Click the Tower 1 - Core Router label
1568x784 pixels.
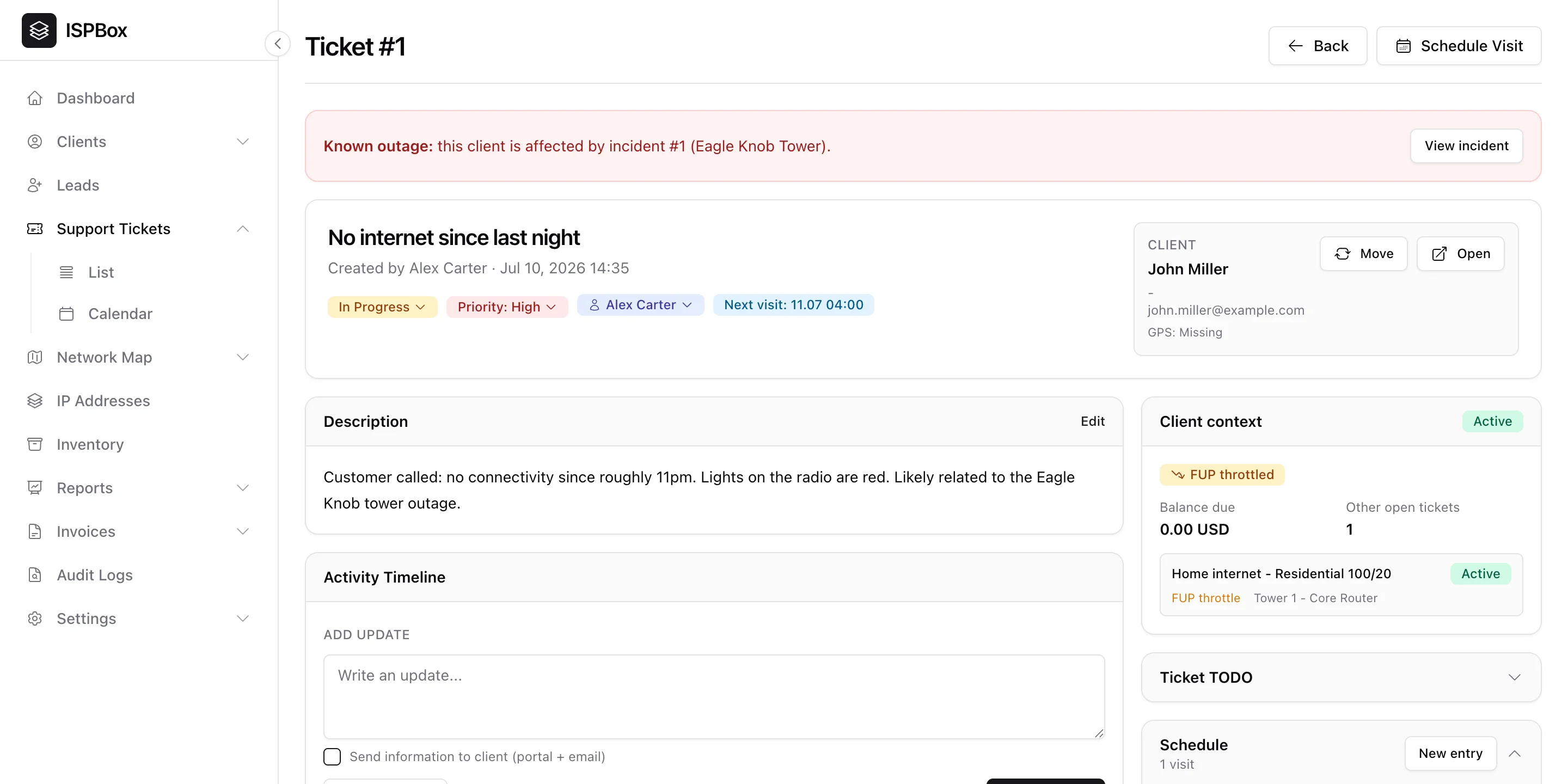(x=1315, y=598)
